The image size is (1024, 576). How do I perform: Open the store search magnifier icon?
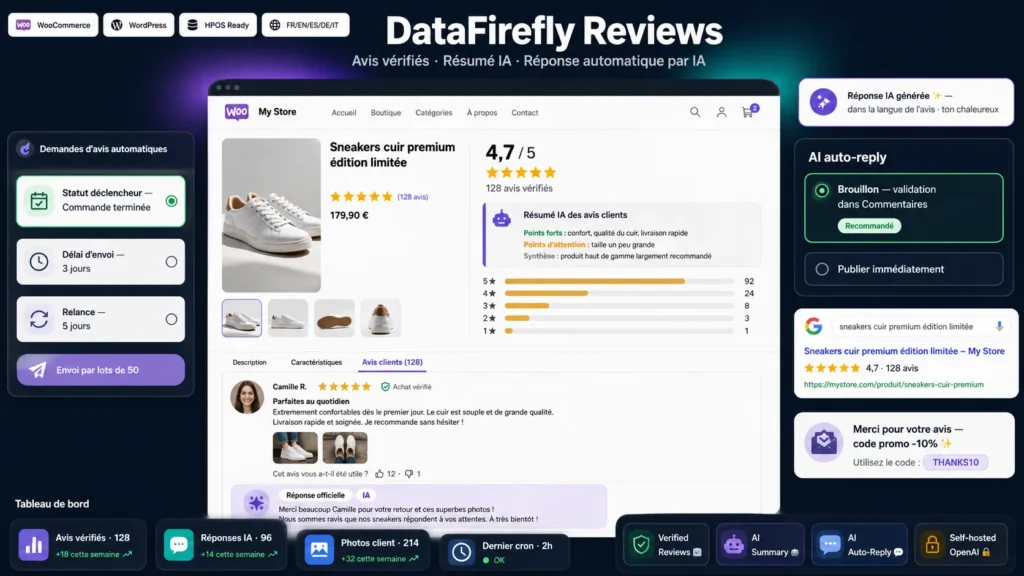tap(695, 112)
